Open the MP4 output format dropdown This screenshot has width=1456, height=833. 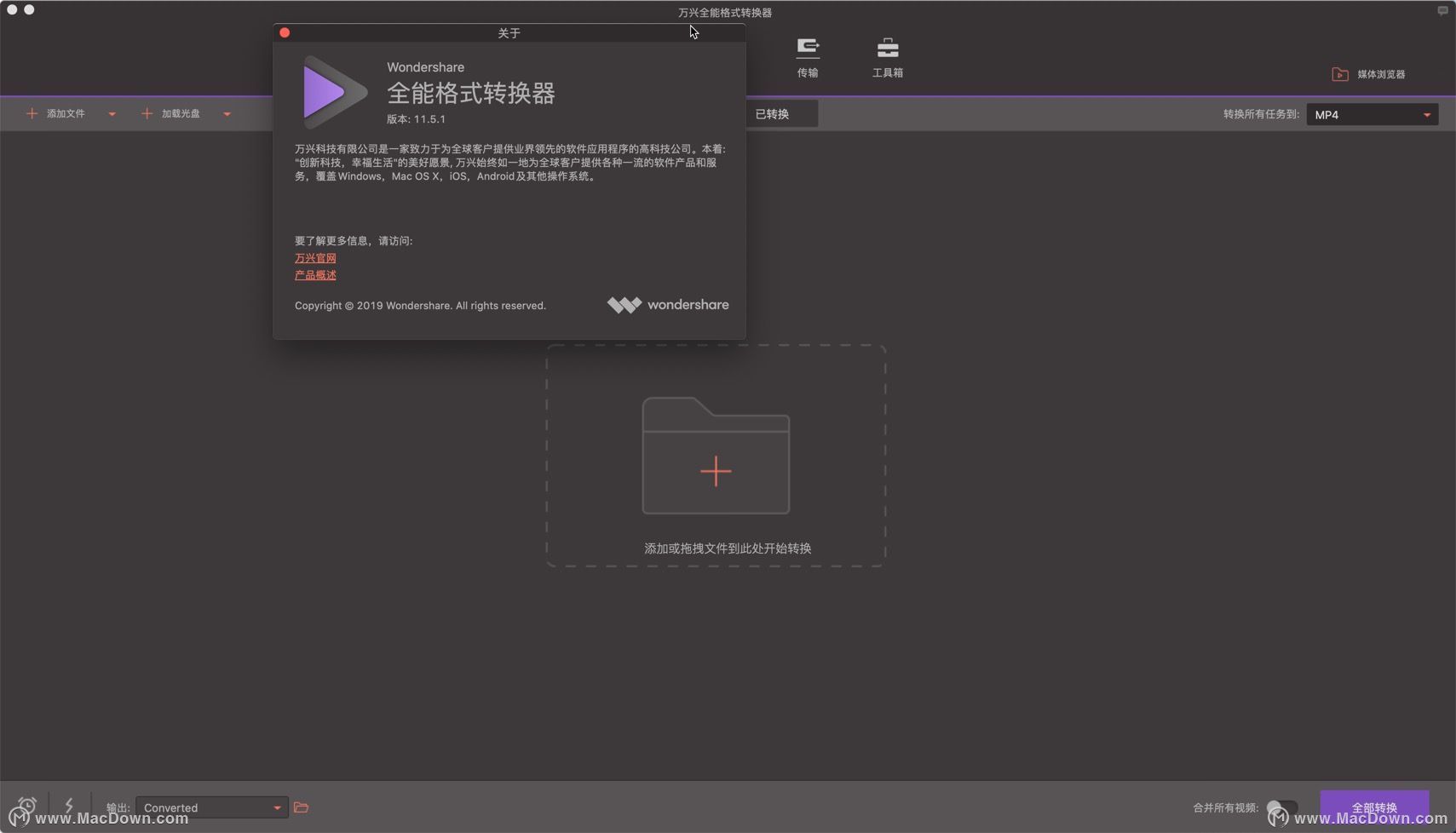tap(1373, 114)
